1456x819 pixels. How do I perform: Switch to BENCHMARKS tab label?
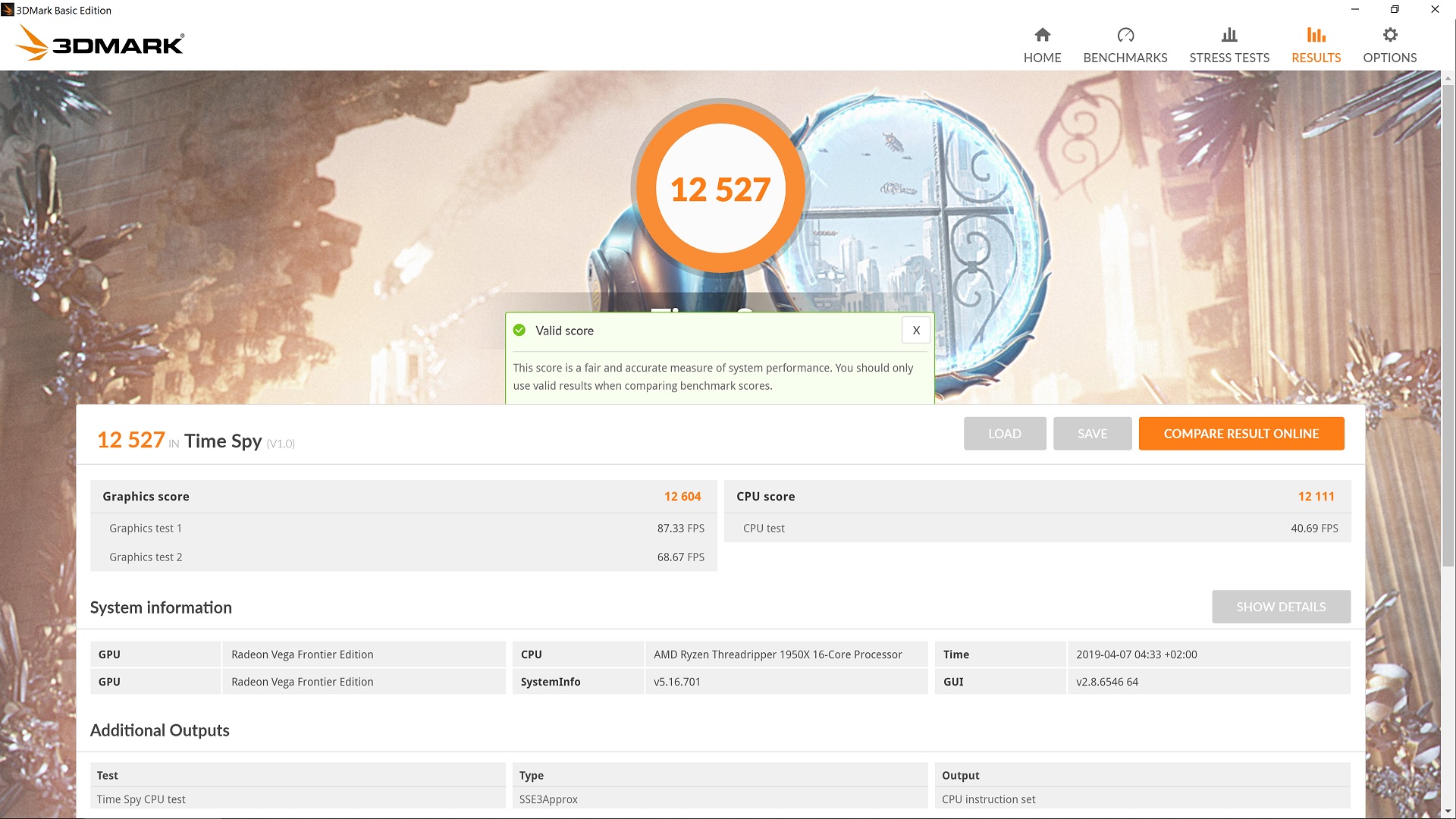pos(1125,58)
